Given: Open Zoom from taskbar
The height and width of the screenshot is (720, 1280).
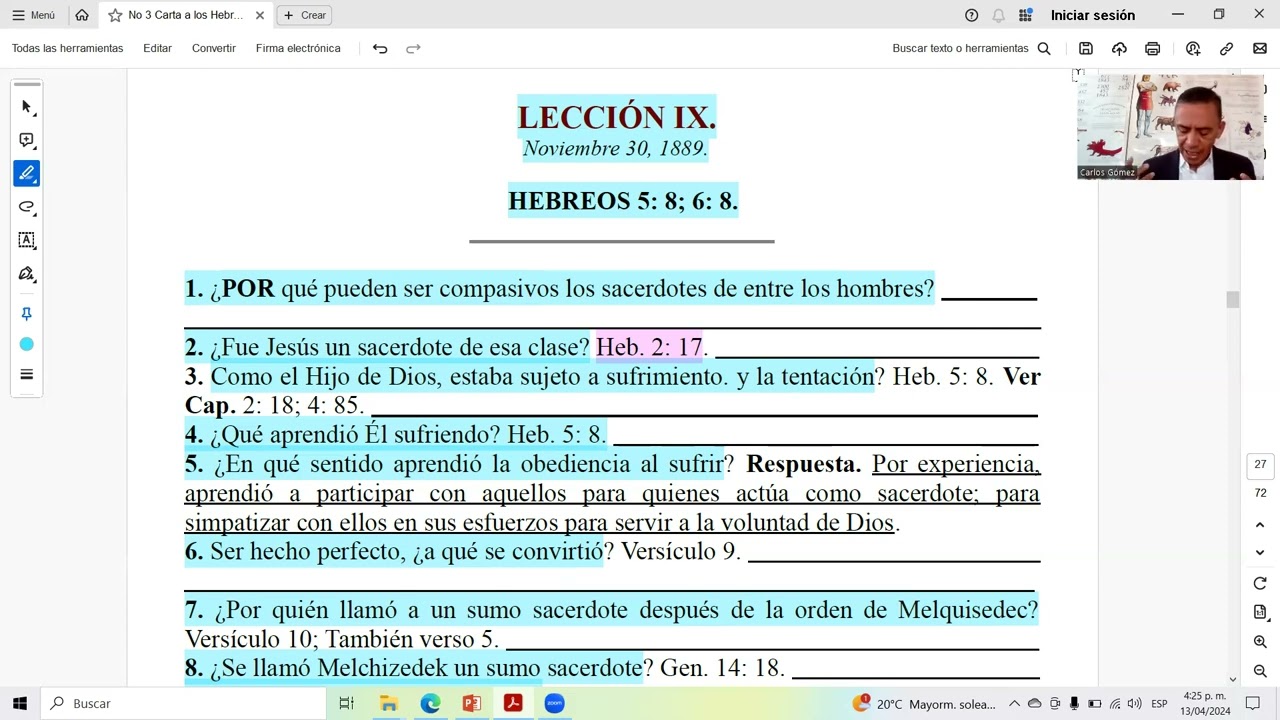Looking at the screenshot, I should click(554, 703).
